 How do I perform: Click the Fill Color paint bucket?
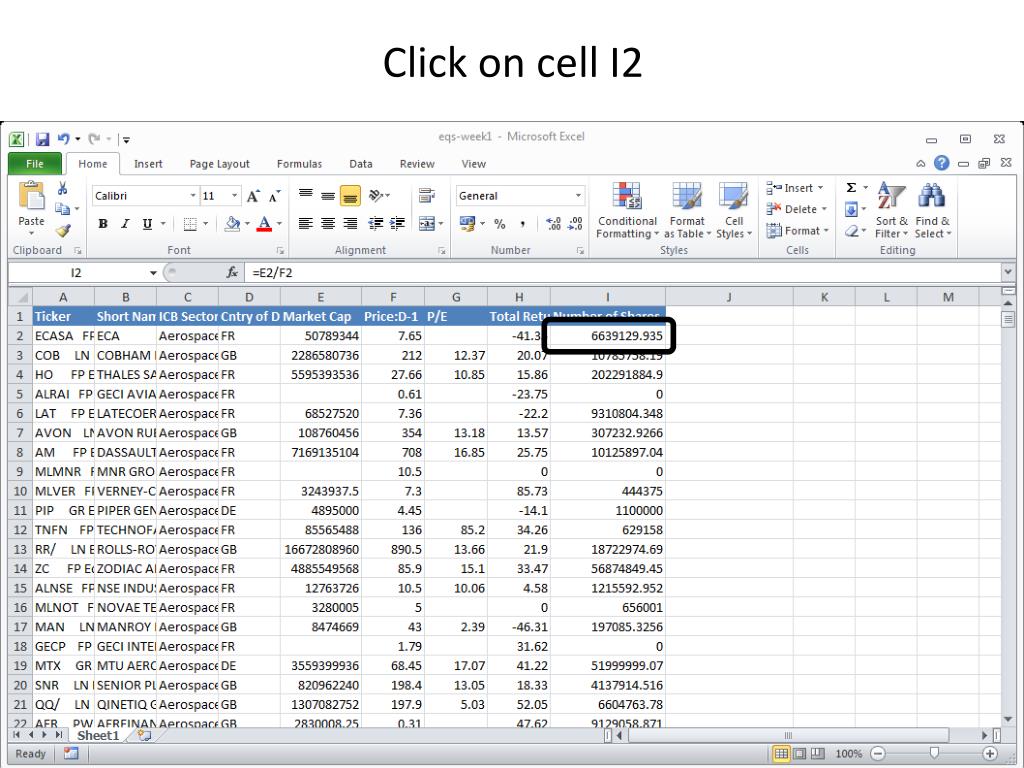click(232, 224)
